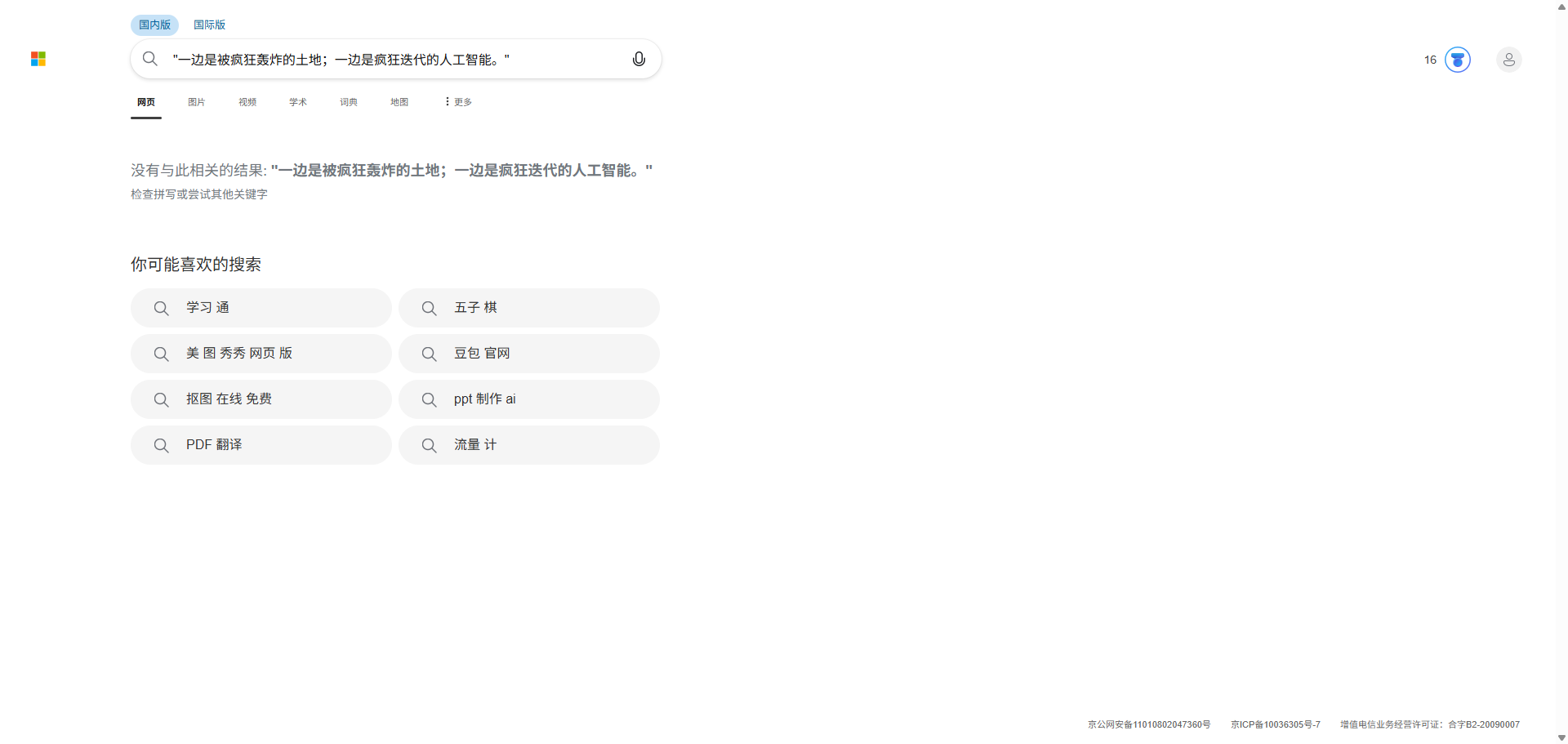Viewport: 1568px width, 744px height.
Task: Select the 地图 tab
Action: [399, 102]
